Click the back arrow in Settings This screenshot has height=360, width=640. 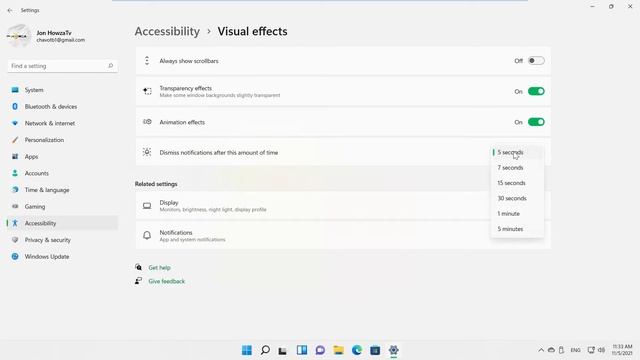click(x=10, y=10)
